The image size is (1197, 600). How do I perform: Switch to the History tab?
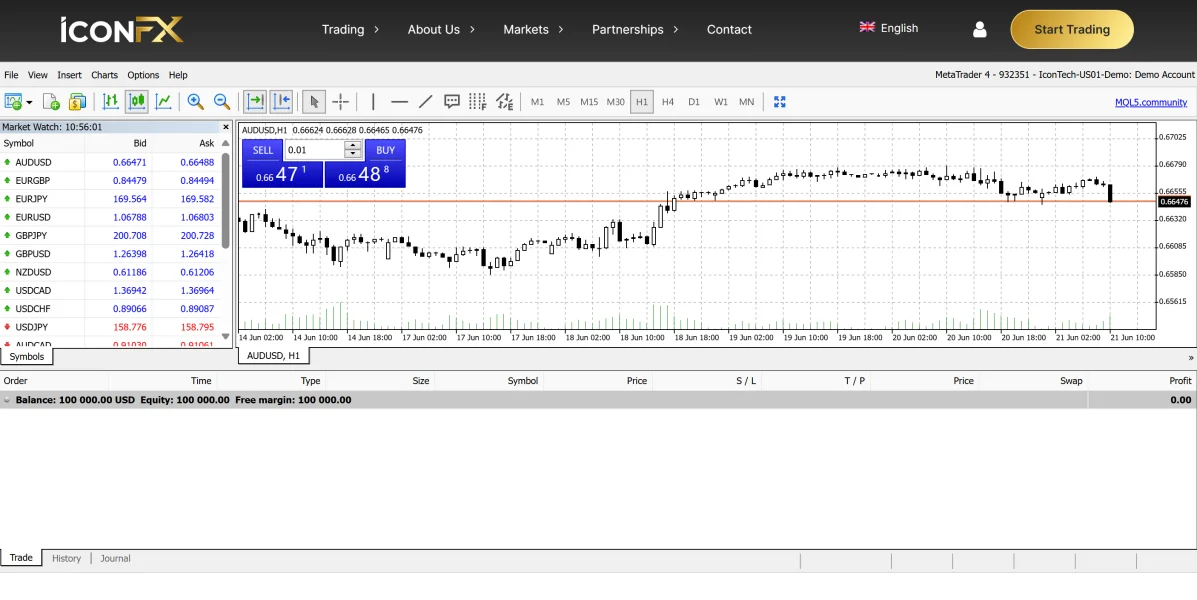point(67,558)
